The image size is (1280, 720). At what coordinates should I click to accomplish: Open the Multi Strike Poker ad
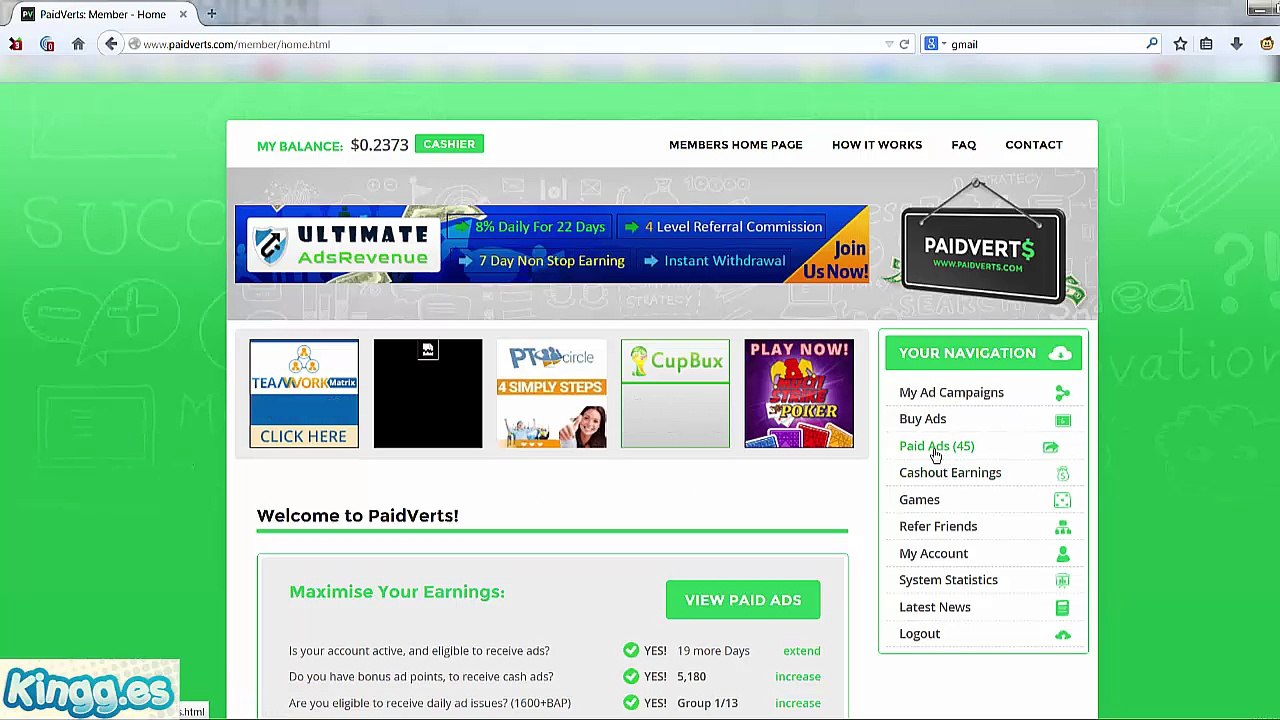tap(799, 393)
